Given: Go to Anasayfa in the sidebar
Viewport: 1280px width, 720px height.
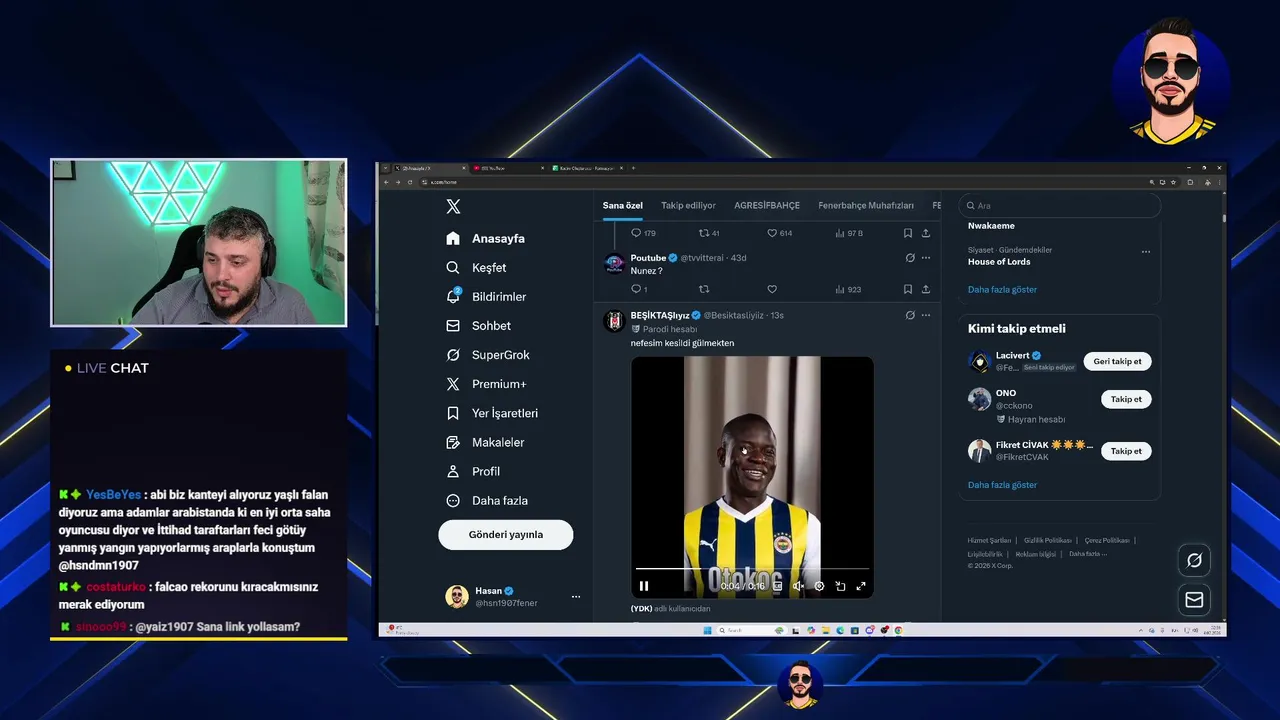Looking at the screenshot, I should tap(485, 238).
